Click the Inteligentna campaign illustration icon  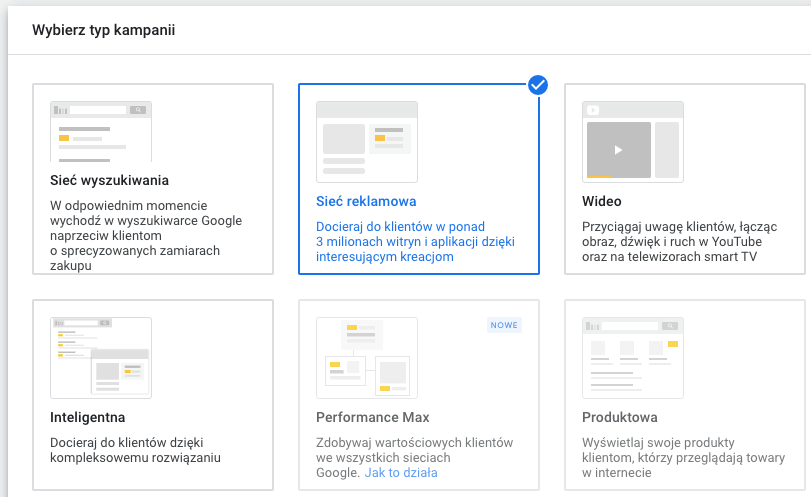click(x=101, y=358)
